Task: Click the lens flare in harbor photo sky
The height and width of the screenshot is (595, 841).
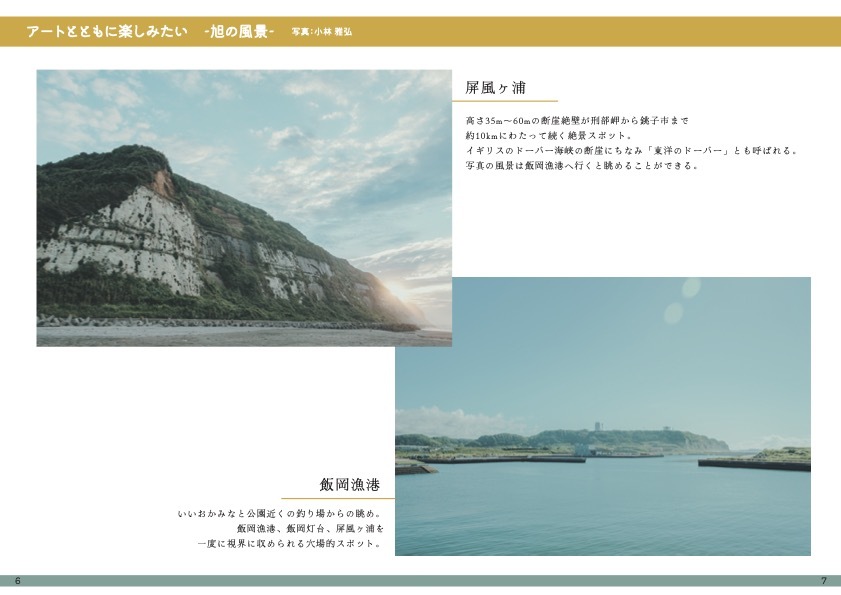Action: click(x=690, y=288)
